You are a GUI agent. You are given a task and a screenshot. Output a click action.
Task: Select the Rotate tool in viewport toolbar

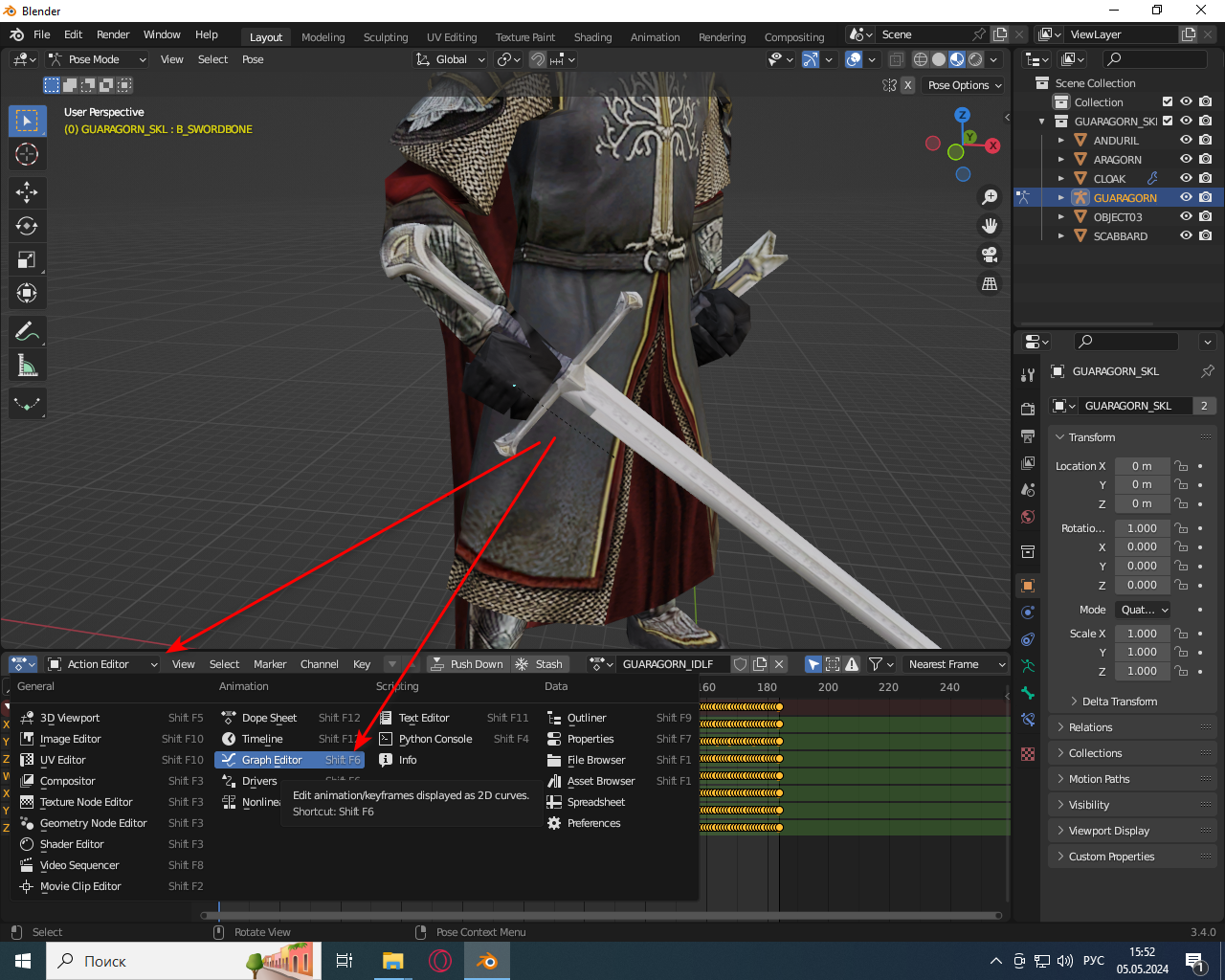27,226
